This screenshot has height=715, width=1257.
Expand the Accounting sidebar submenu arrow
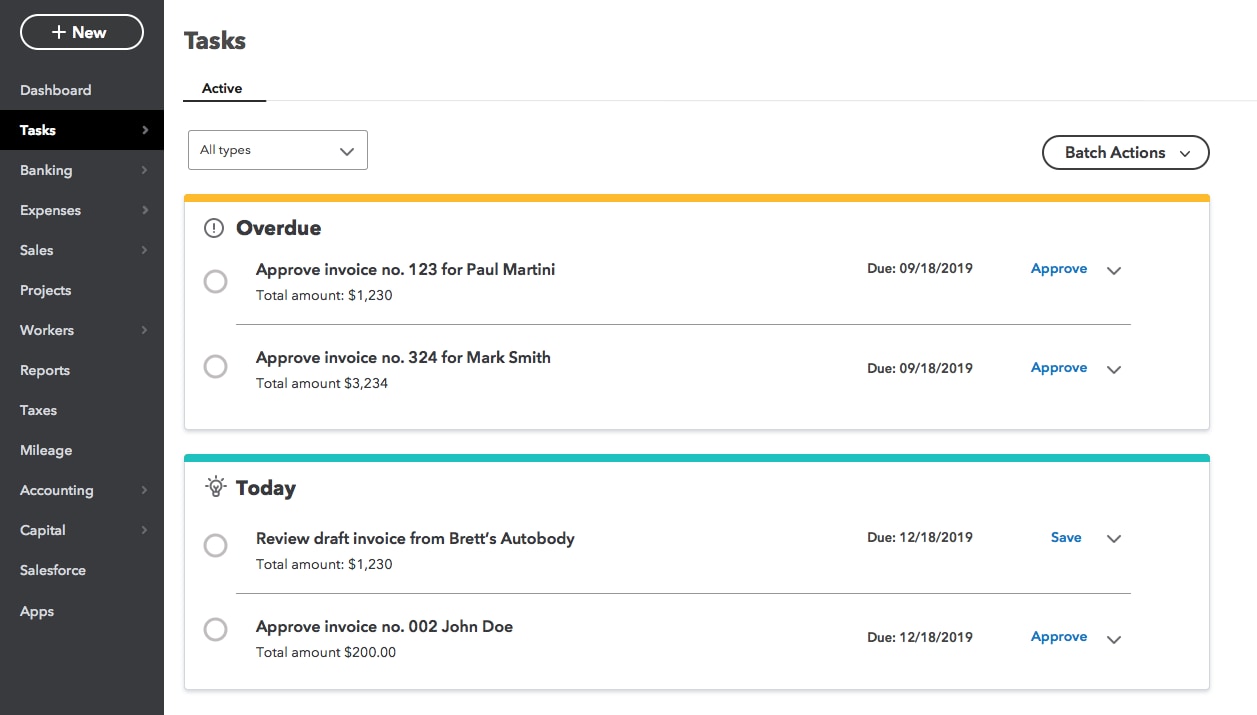coord(145,490)
